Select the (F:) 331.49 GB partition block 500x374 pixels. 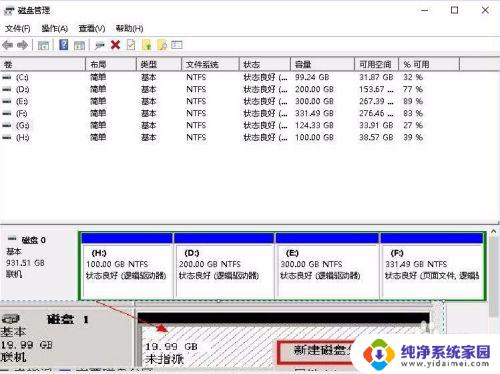point(432,266)
